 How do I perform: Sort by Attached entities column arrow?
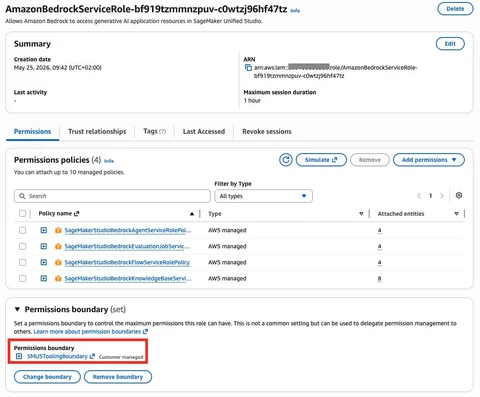pos(456,214)
